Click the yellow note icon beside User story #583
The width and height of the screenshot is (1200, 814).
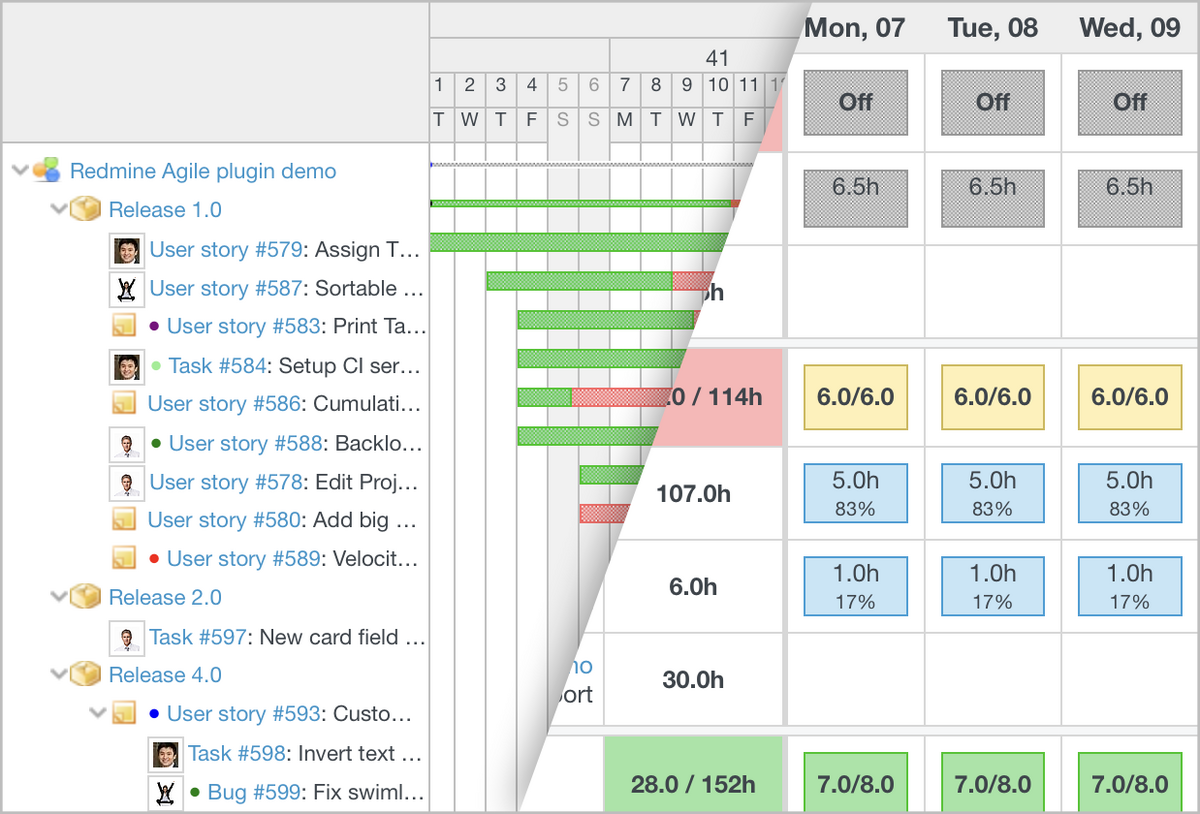[124, 327]
